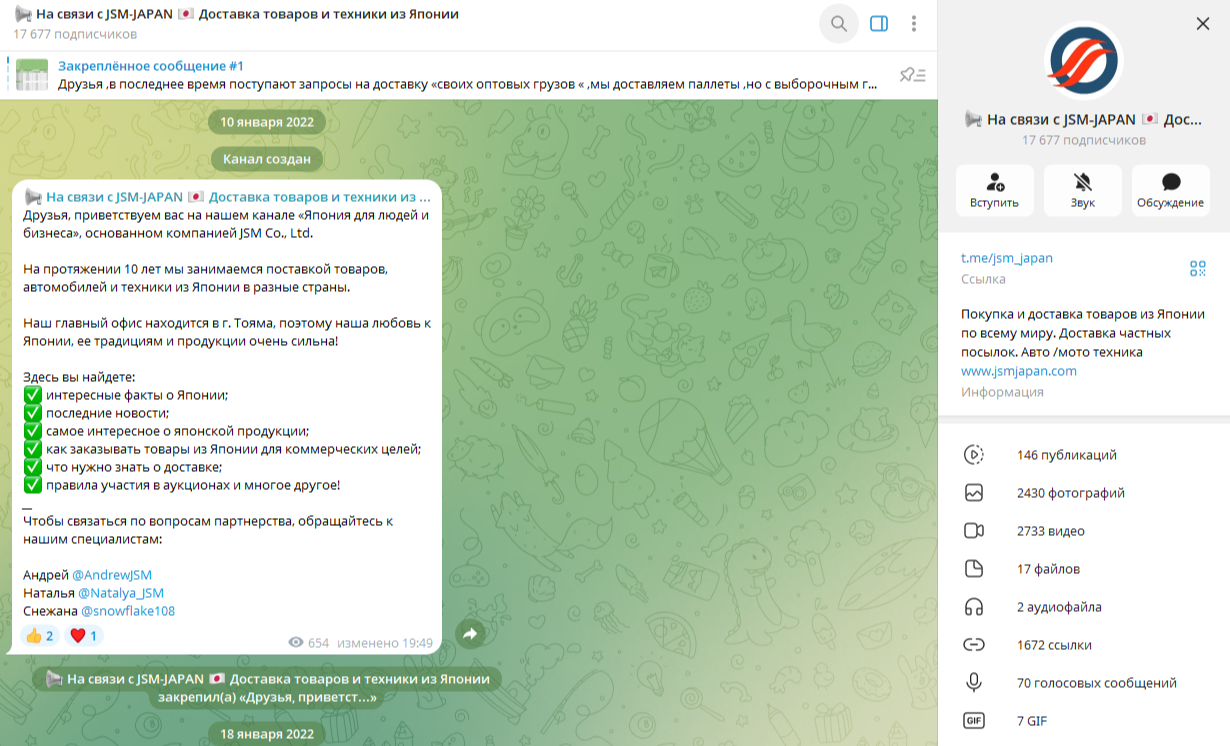Click the thumbs up reaction
1230x746 pixels.
39,636
